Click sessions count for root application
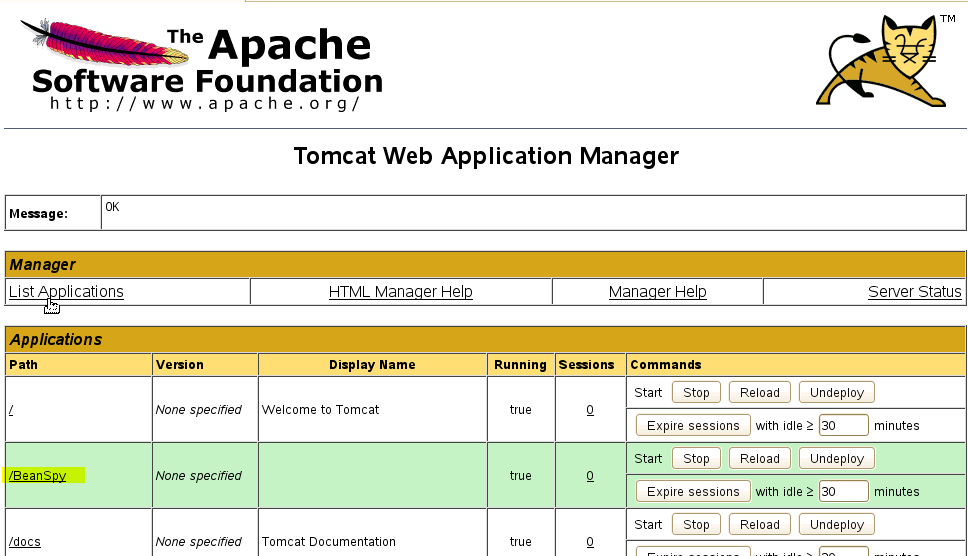This screenshot has width=968, height=556. [590, 410]
